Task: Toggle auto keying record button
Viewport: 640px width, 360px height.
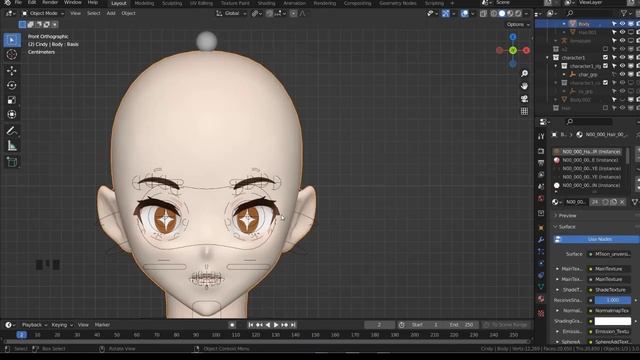Action: tap(232, 325)
